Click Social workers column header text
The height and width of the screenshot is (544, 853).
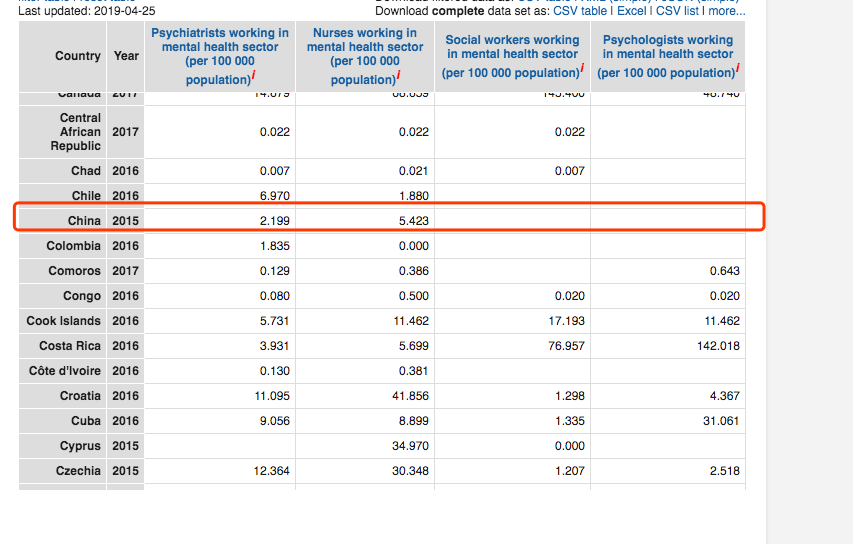tap(512, 47)
